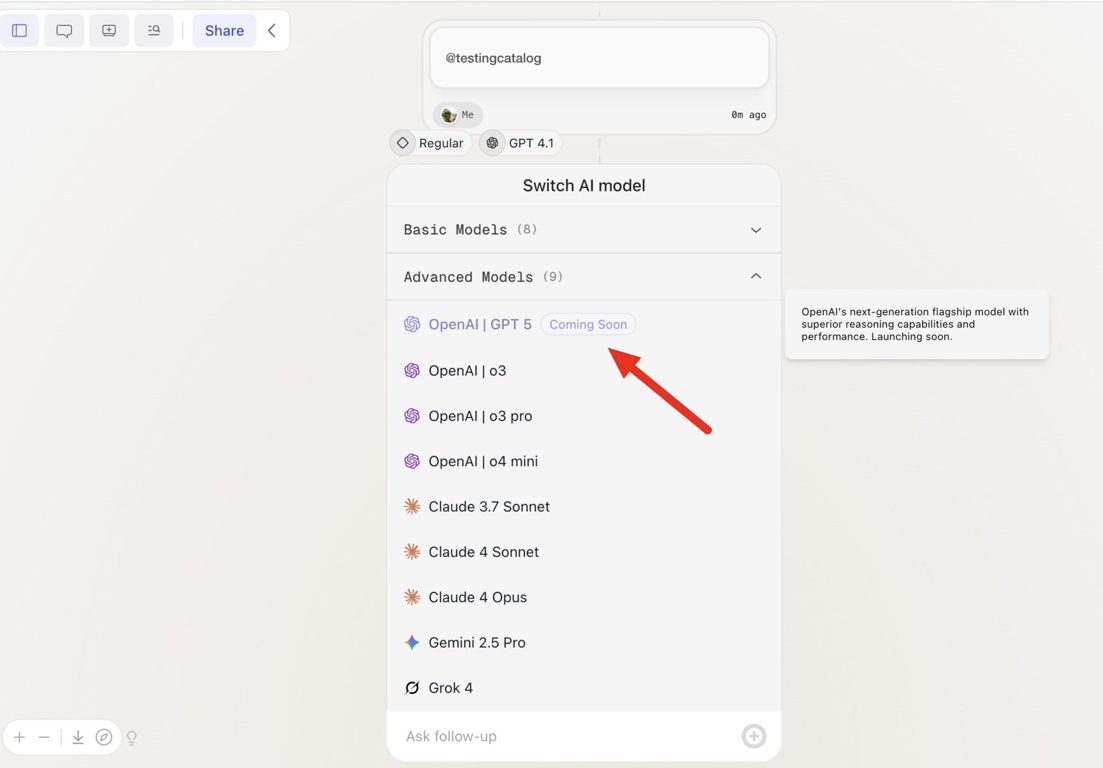The height and width of the screenshot is (768, 1103).
Task: Click the Claude 3.7 Sonnet starburst icon
Action: 412,506
